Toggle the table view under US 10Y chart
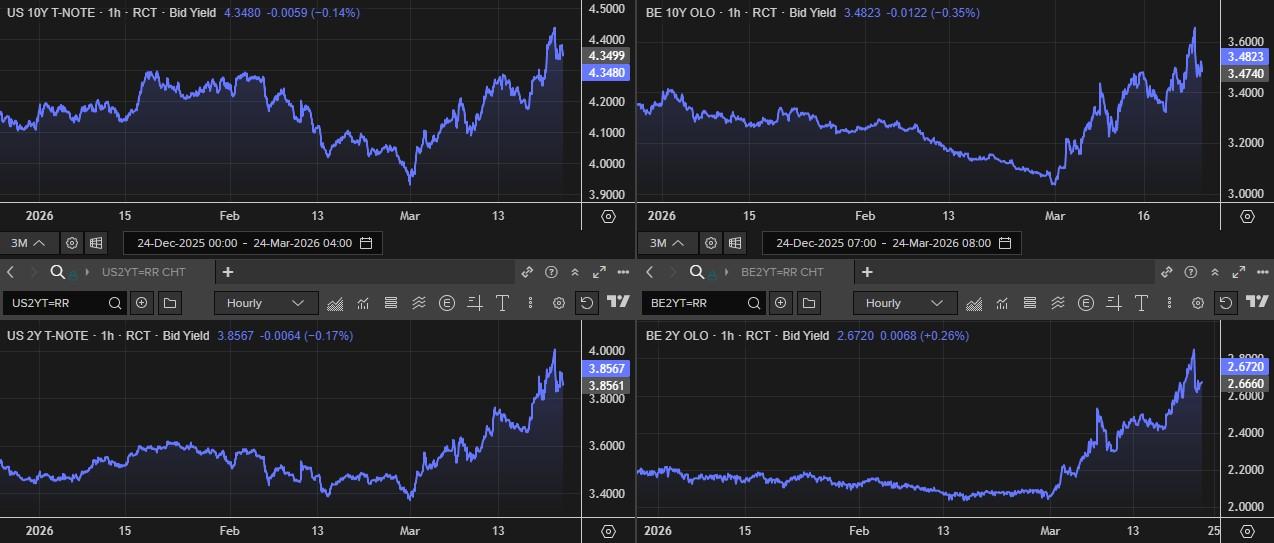Screen dimensions: 1274x543 point(96,243)
